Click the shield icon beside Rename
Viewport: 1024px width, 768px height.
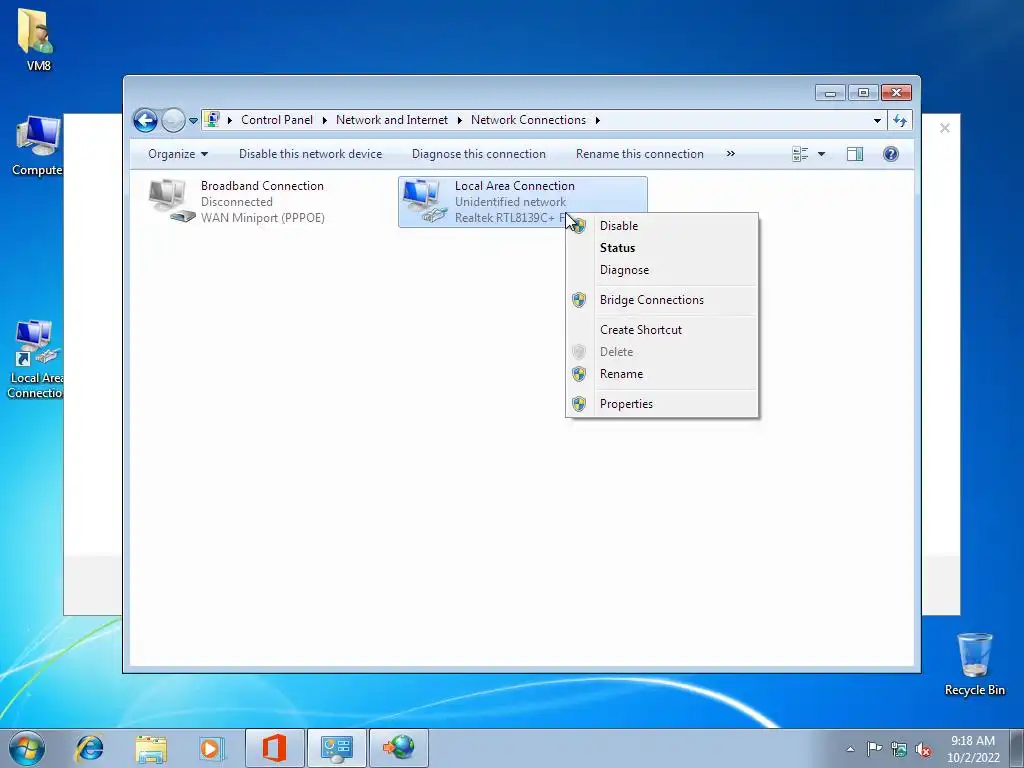tap(579, 374)
